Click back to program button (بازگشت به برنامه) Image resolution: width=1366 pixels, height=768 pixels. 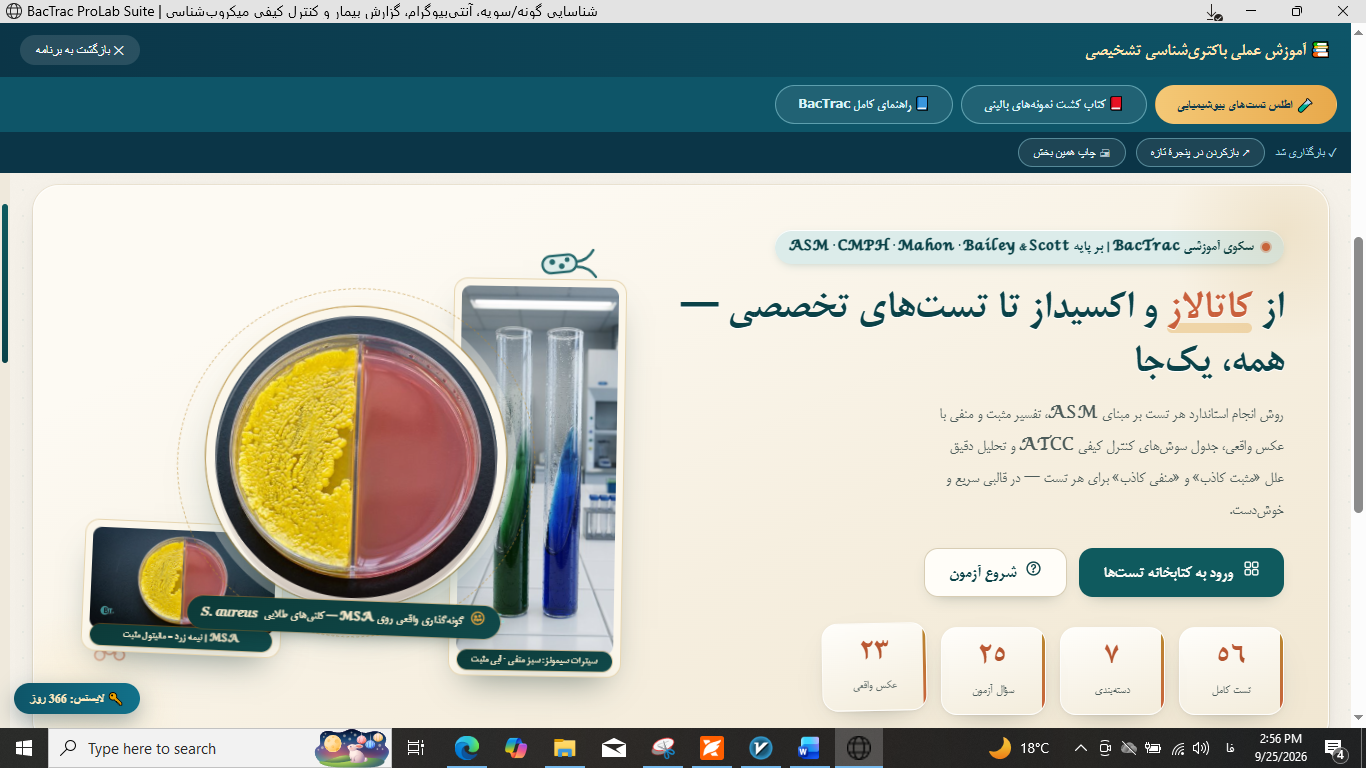pyautogui.click(x=80, y=50)
